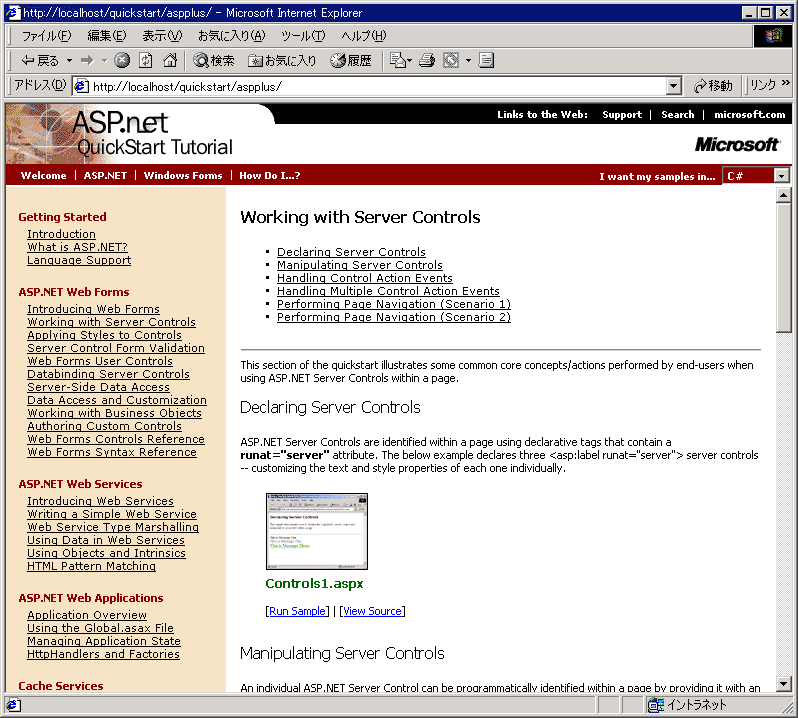Print the page with printer icon
This screenshot has height=718, width=798.
pos(426,61)
